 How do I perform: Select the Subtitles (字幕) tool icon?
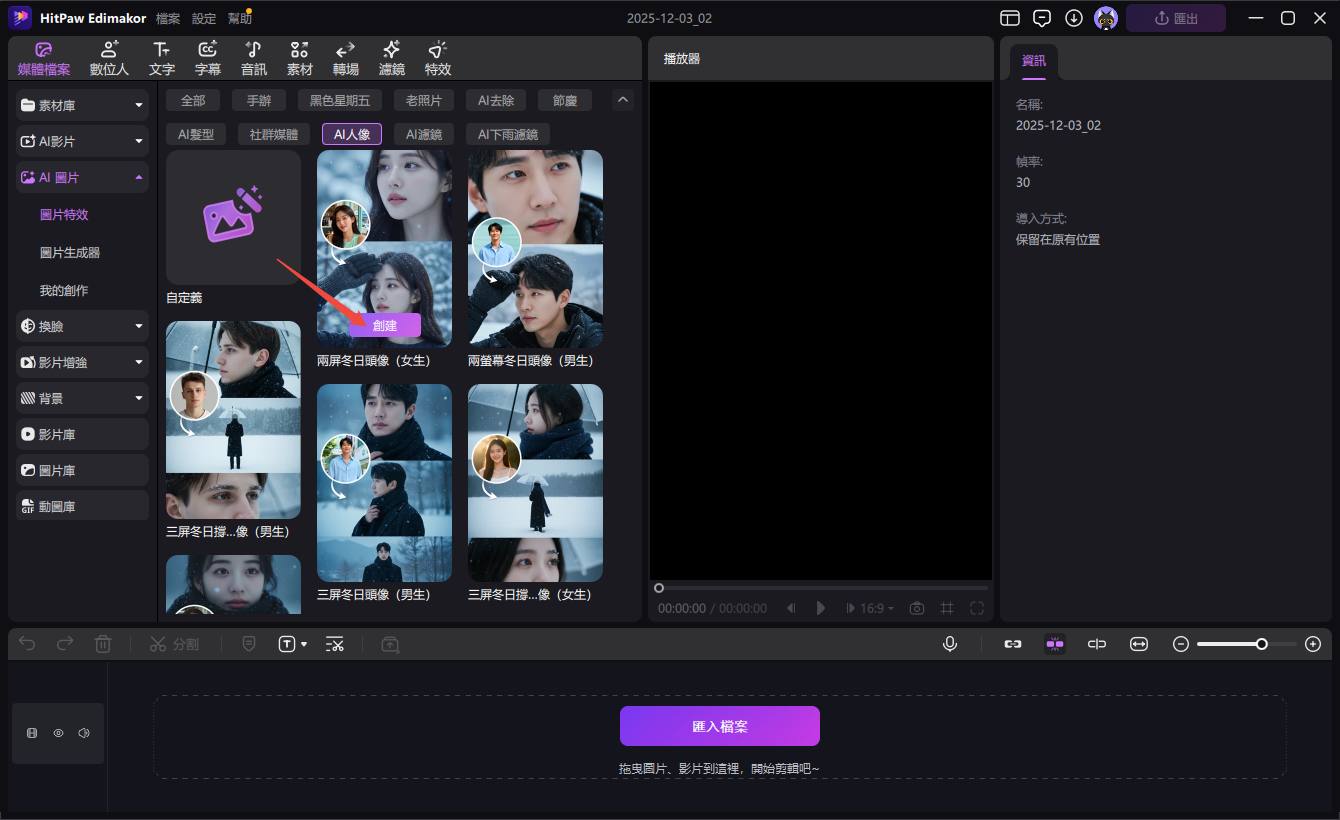208,59
